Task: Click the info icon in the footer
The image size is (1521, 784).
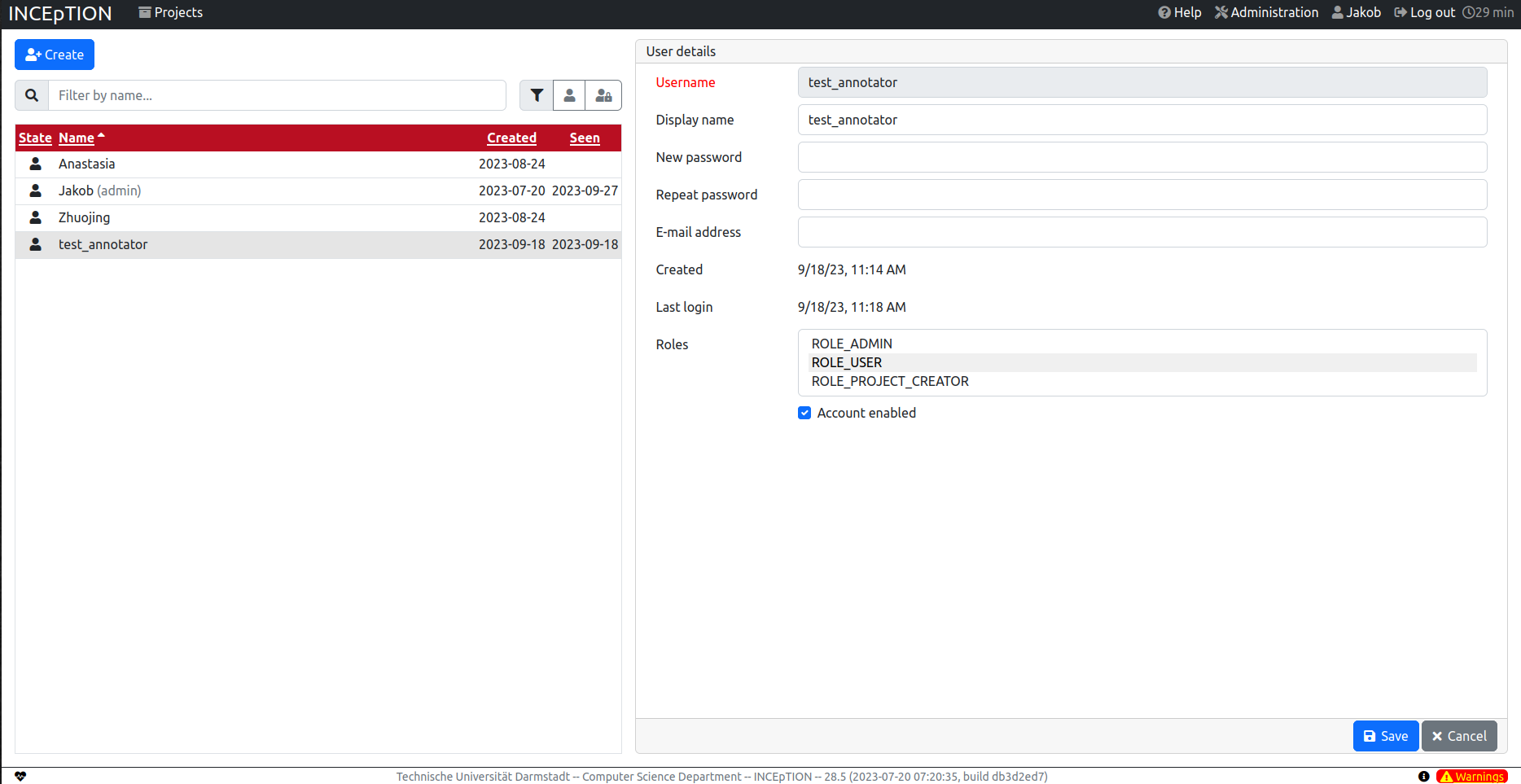Action: tap(1423, 777)
